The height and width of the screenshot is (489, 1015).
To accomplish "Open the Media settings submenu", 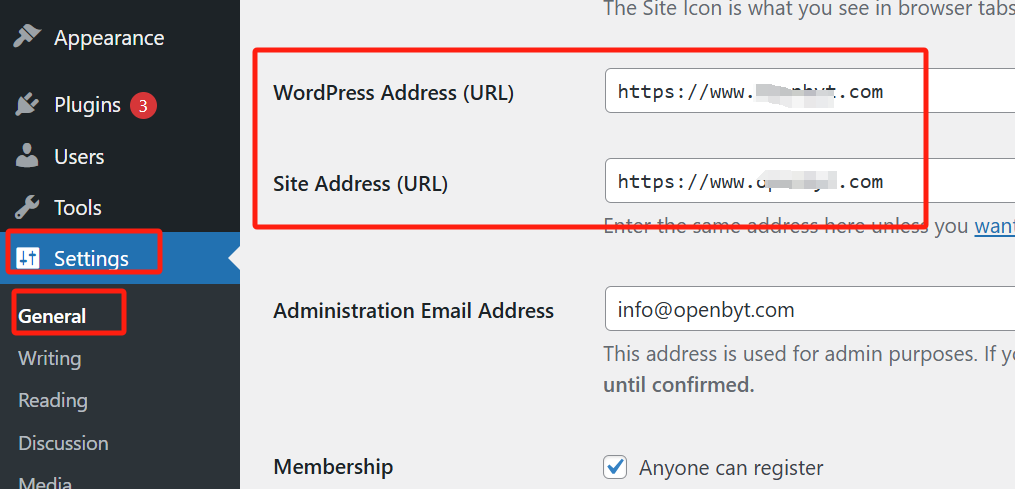I will [x=45, y=483].
